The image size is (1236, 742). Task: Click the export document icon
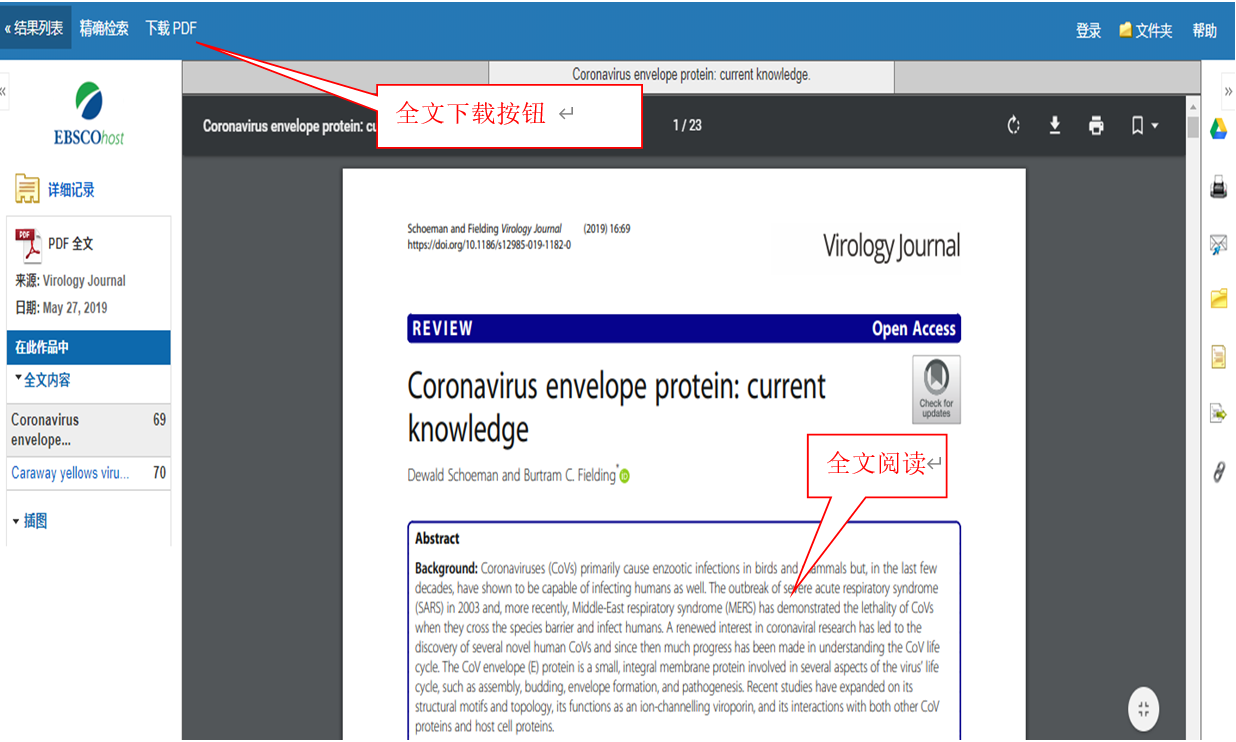tap(1218, 414)
